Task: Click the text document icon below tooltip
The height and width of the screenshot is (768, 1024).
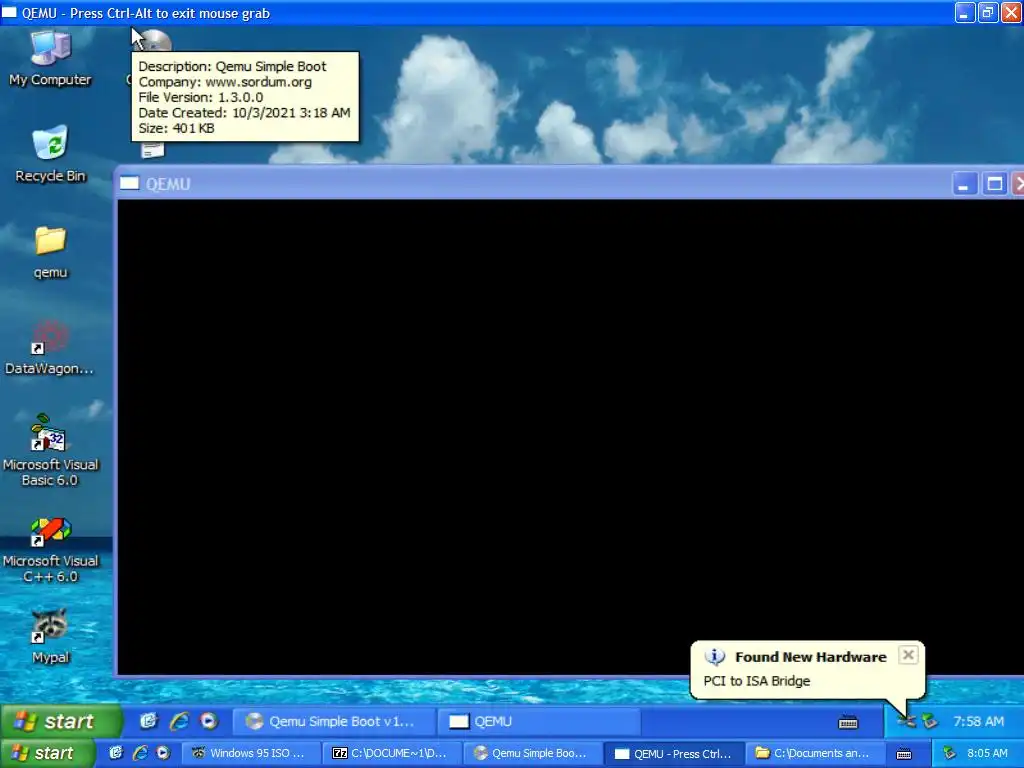Action: coord(152,151)
